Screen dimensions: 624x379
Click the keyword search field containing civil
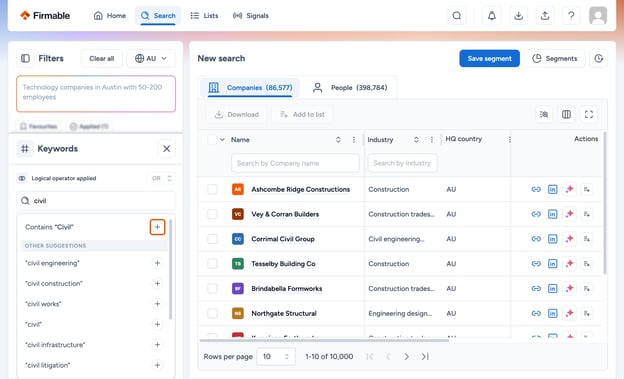coord(96,201)
